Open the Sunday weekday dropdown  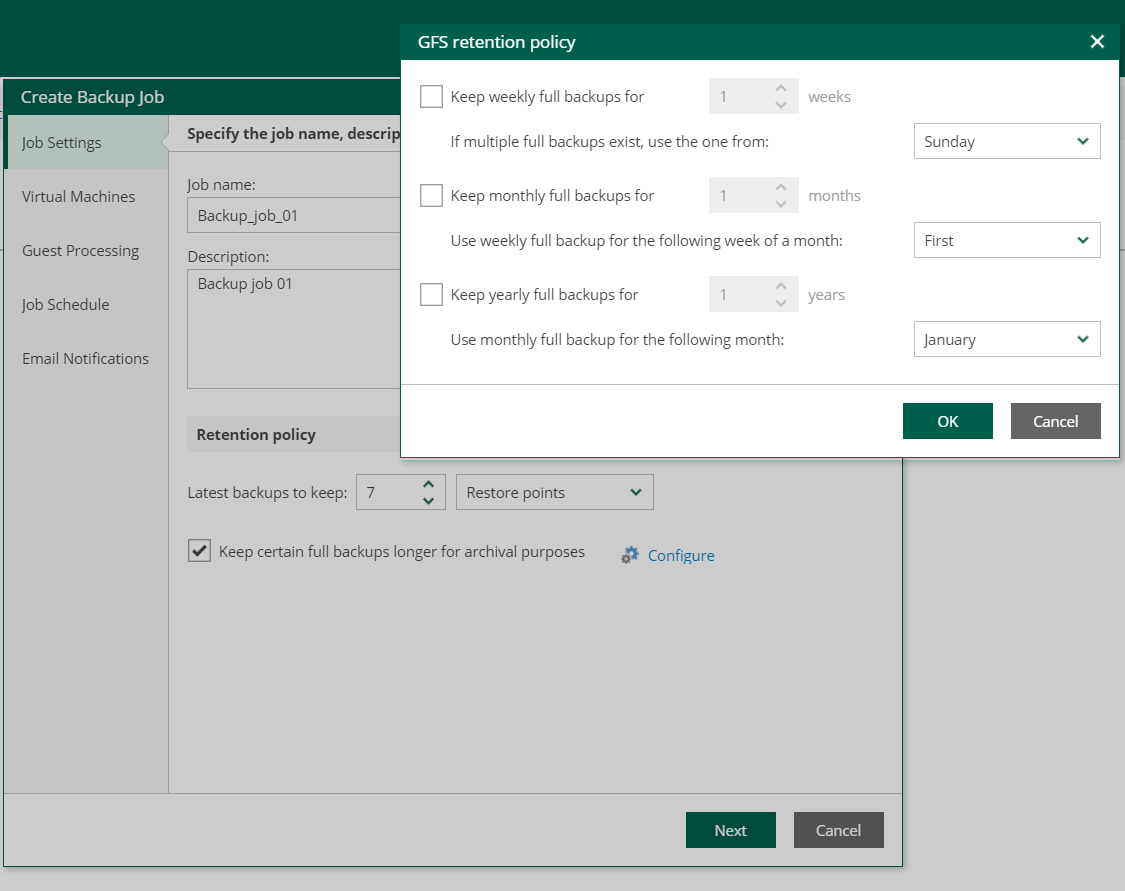pyautogui.click(x=1006, y=141)
